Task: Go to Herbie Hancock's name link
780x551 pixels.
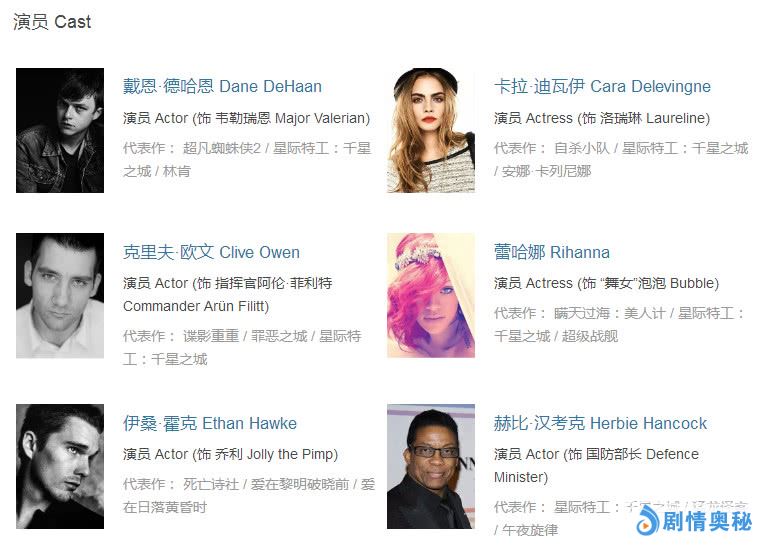Action: (x=600, y=423)
